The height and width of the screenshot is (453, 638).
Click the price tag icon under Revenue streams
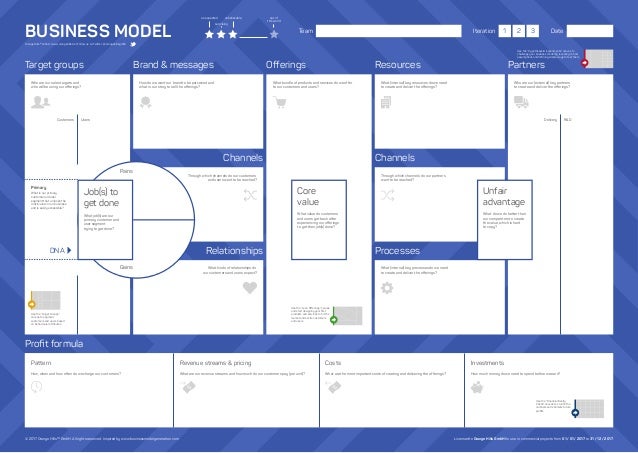coord(188,387)
